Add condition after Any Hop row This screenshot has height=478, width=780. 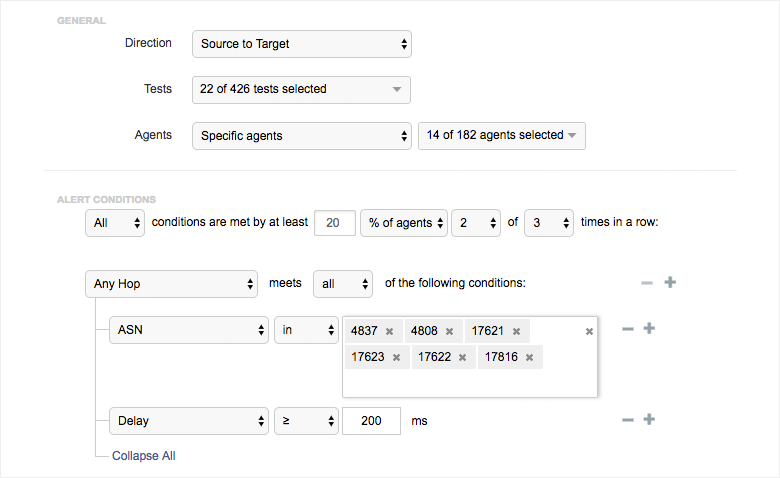670,283
